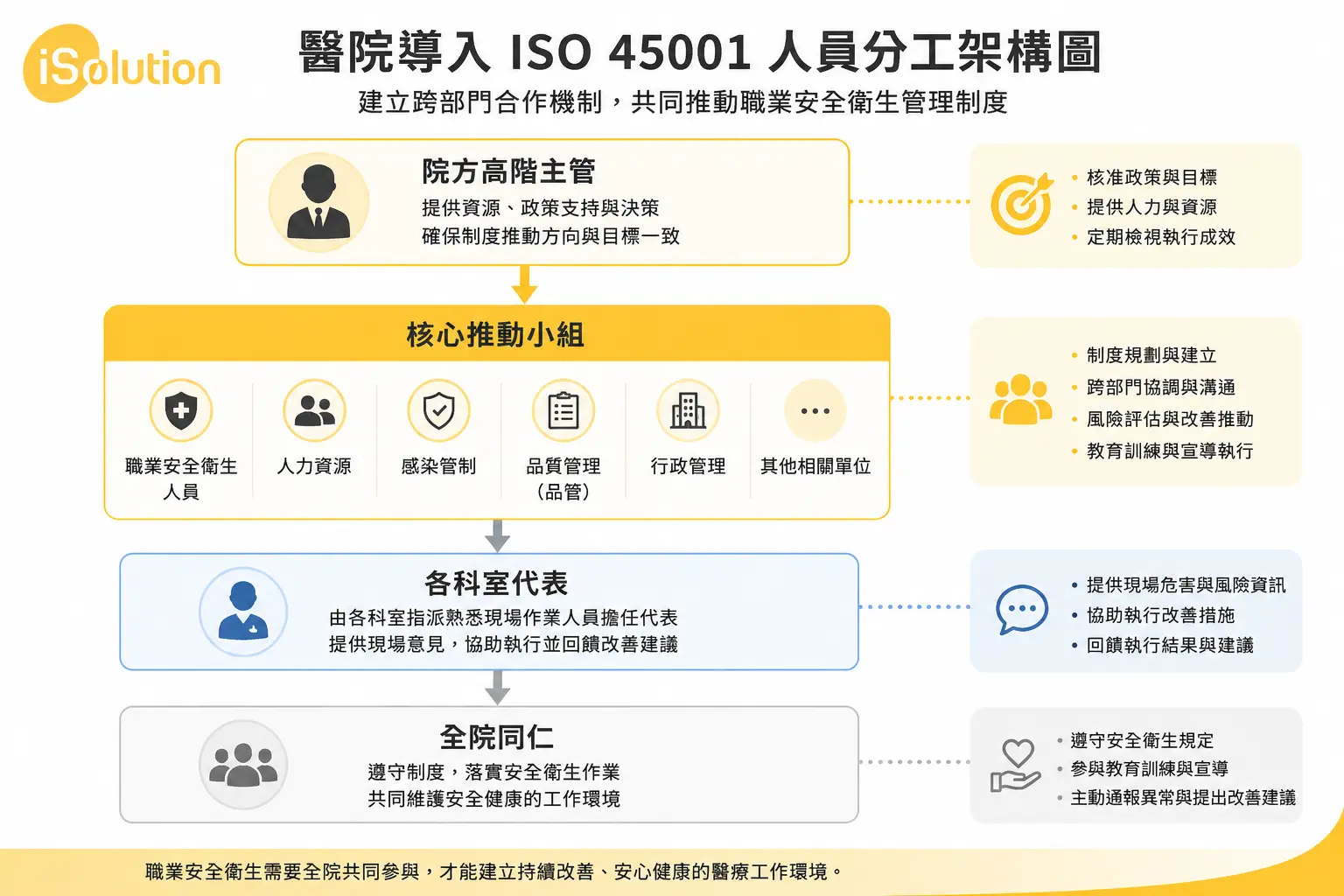The width and height of the screenshot is (1344, 896).
Task: Click the line 遵守制度，落實安全衛生作業
Action: click(493, 773)
